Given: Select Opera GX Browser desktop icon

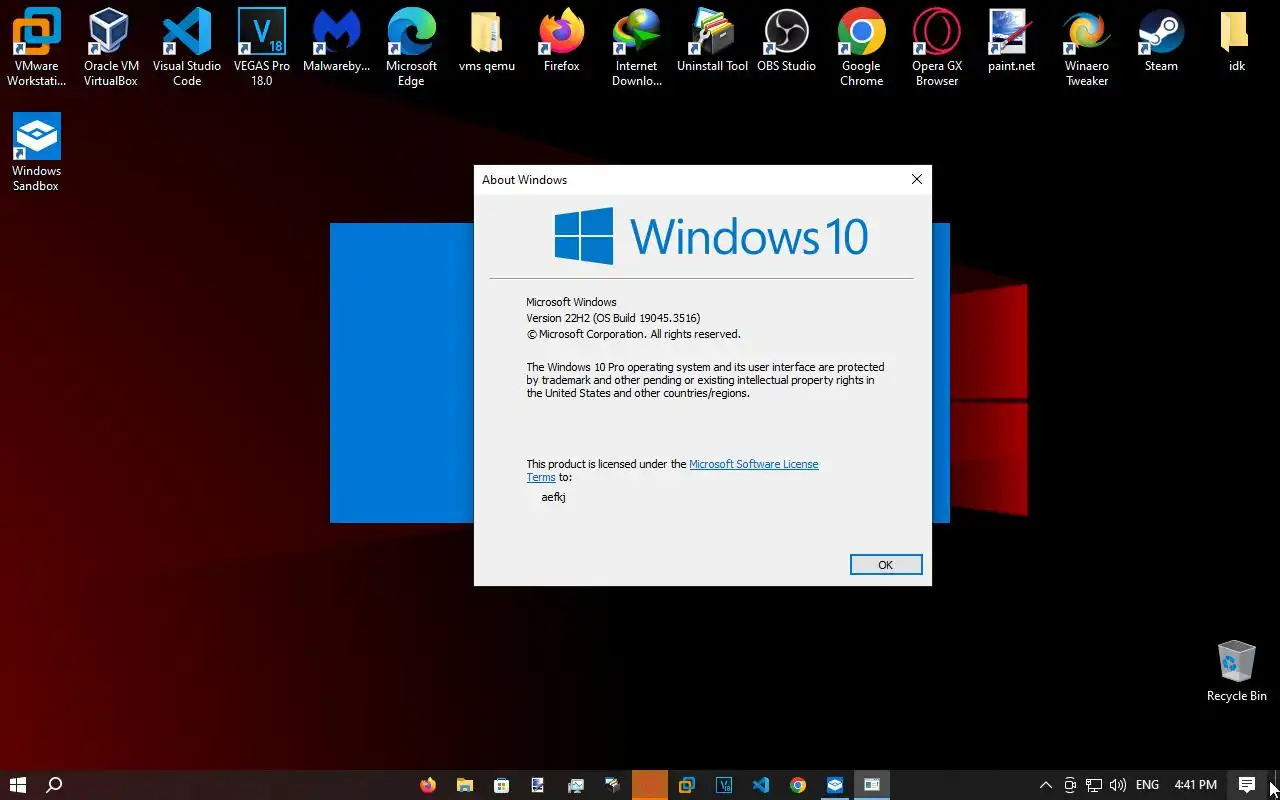Looking at the screenshot, I should tap(937, 47).
